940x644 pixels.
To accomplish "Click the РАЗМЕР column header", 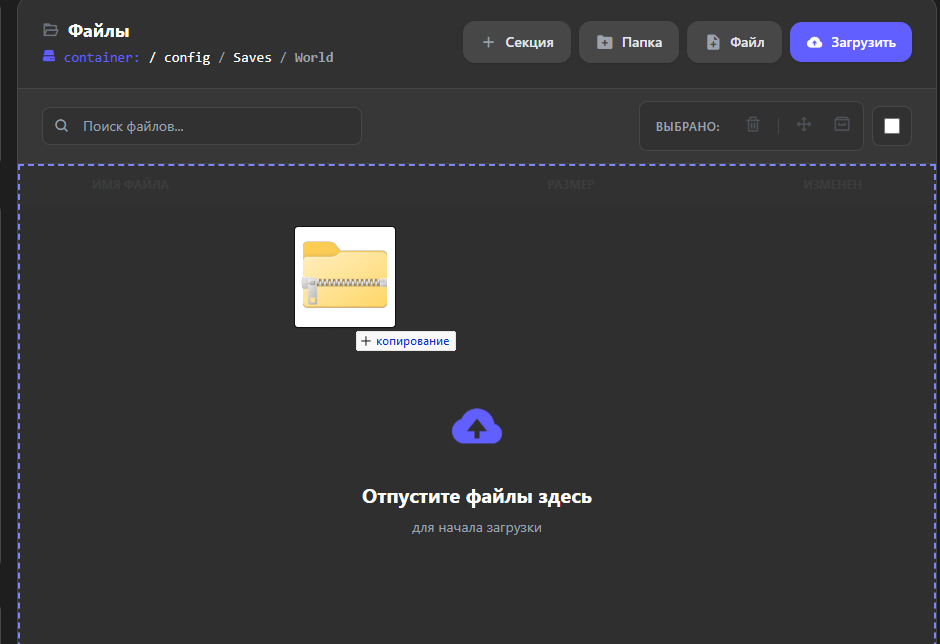I will (571, 185).
